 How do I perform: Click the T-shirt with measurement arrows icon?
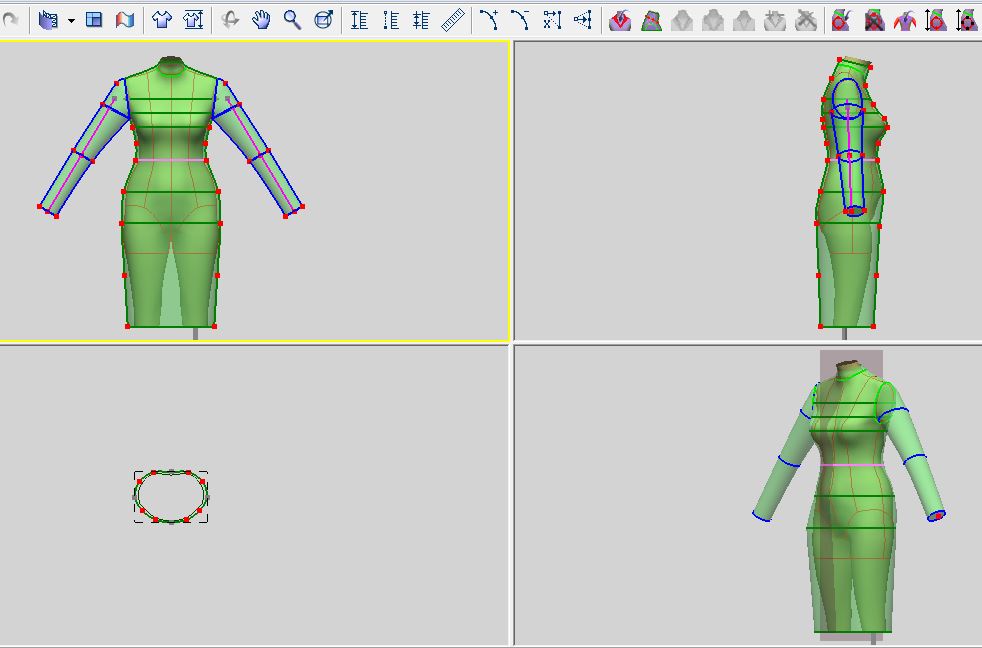click(x=193, y=19)
